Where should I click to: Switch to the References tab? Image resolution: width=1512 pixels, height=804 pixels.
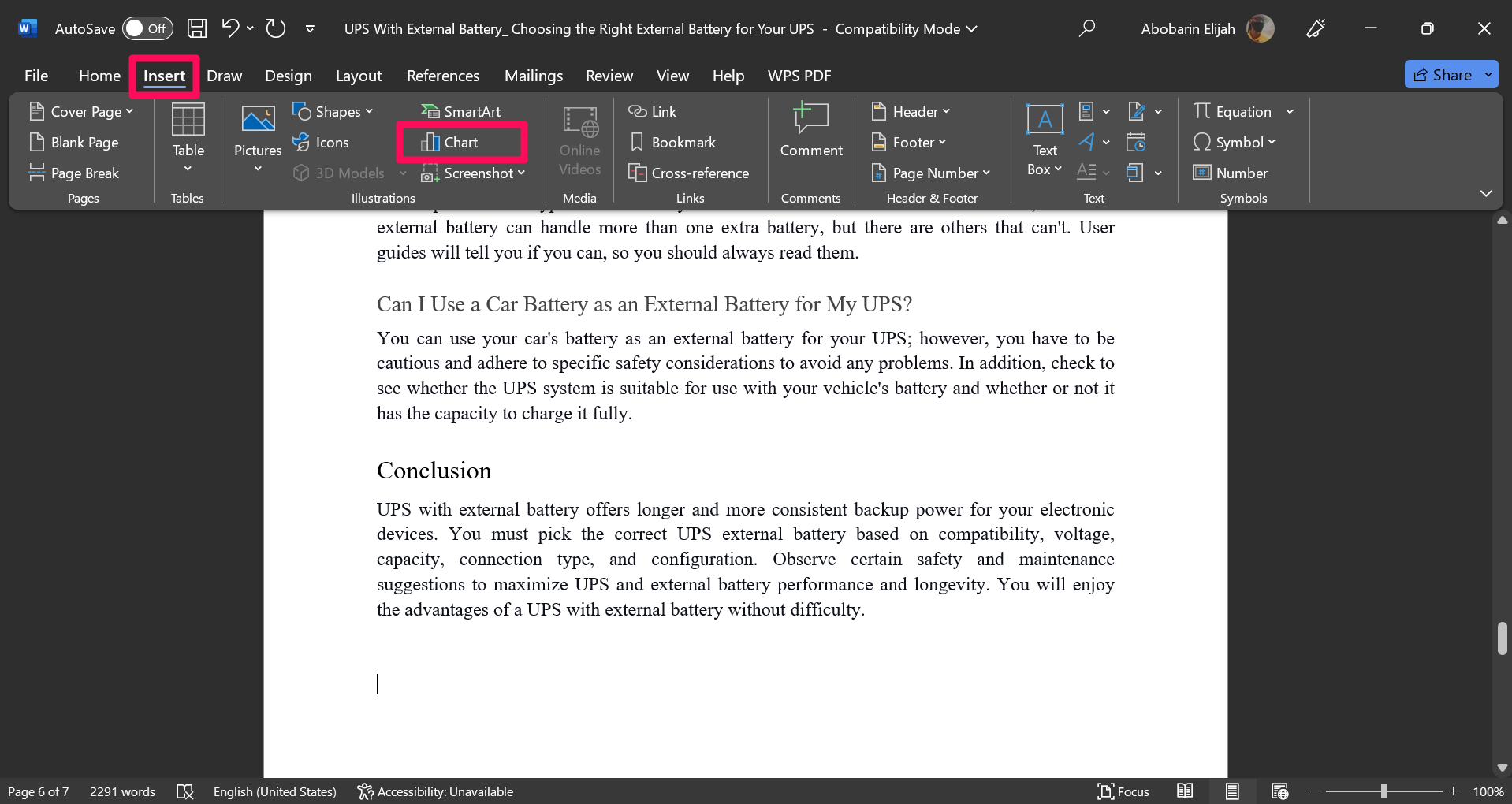pyautogui.click(x=443, y=76)
